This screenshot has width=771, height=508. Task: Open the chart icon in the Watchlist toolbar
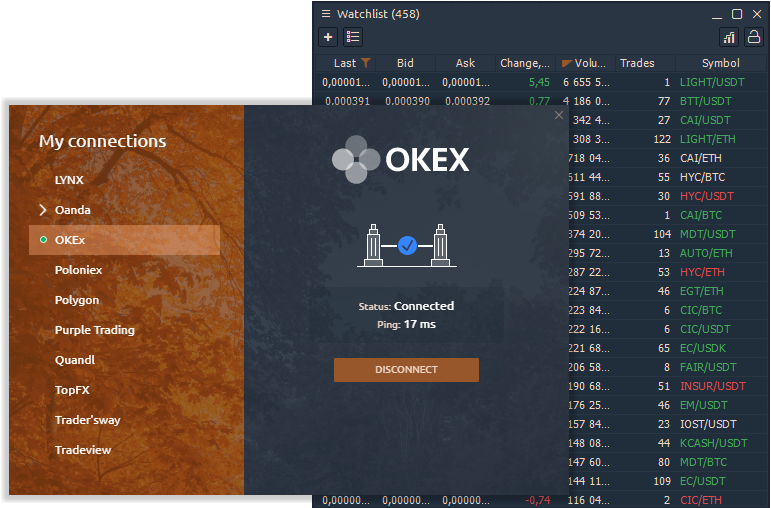tap(729, 37)
